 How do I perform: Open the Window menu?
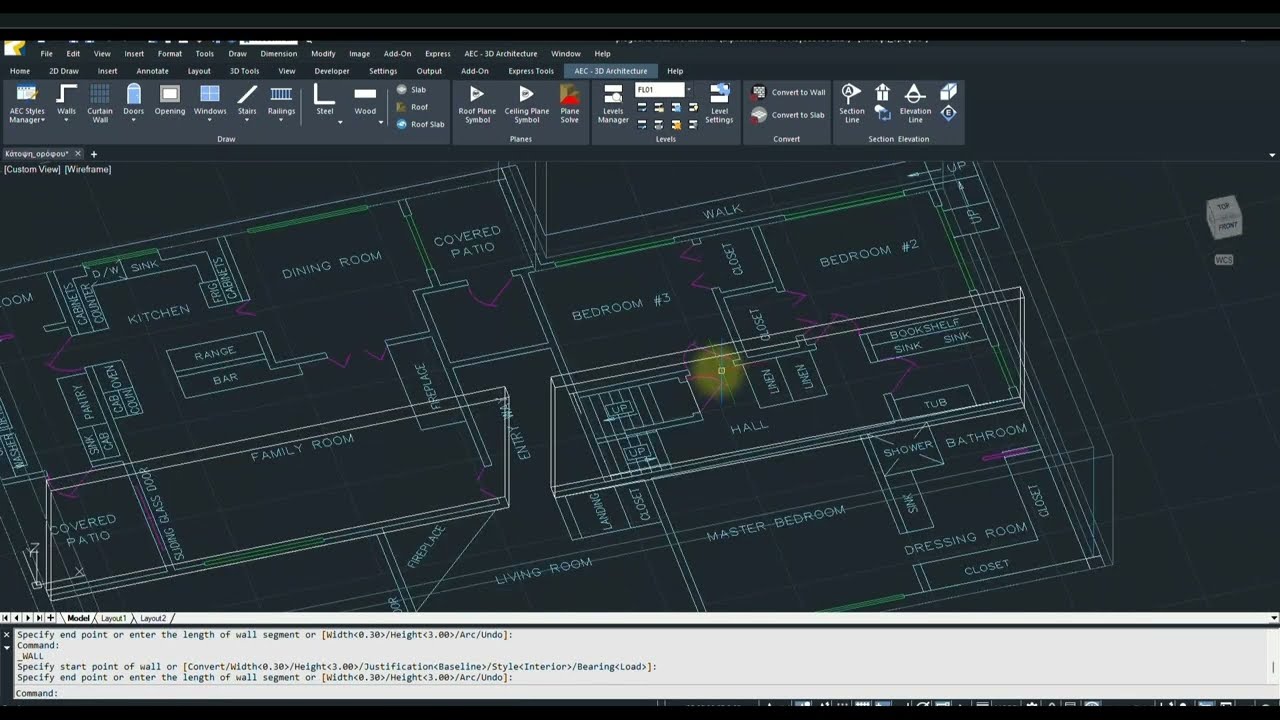point(566,54)
